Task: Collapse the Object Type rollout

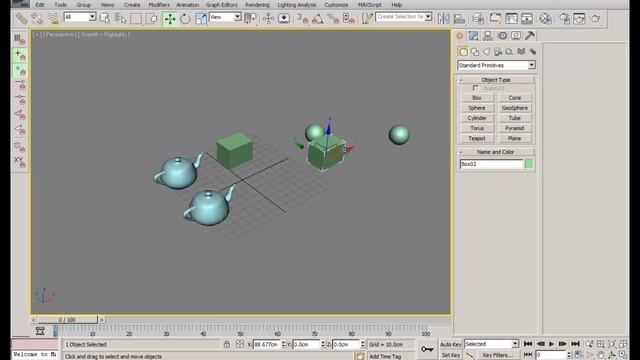Action: pyautogui.click(x=496, y=80)
